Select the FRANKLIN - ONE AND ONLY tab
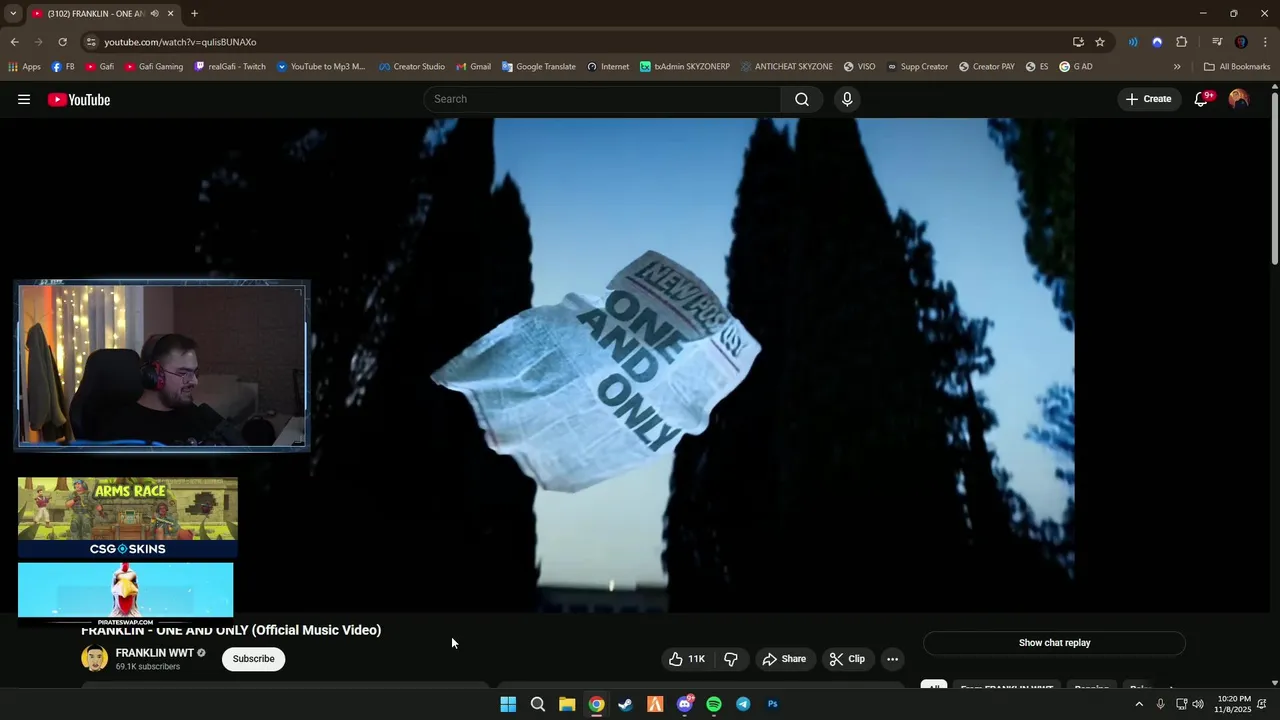1280x720 pixels. [96, 14]
